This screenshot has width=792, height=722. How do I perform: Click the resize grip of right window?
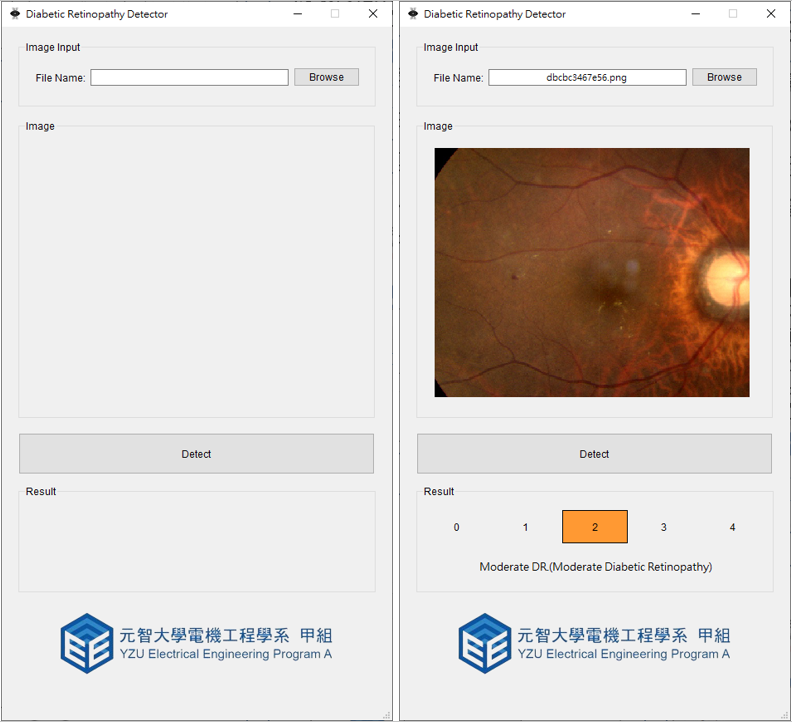785,715
